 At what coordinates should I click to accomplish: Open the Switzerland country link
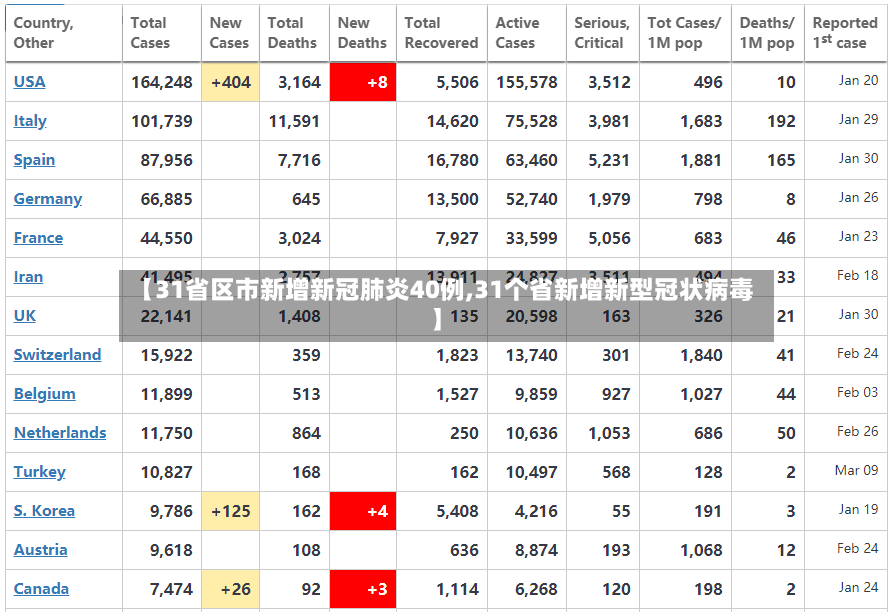pos(58,355)
